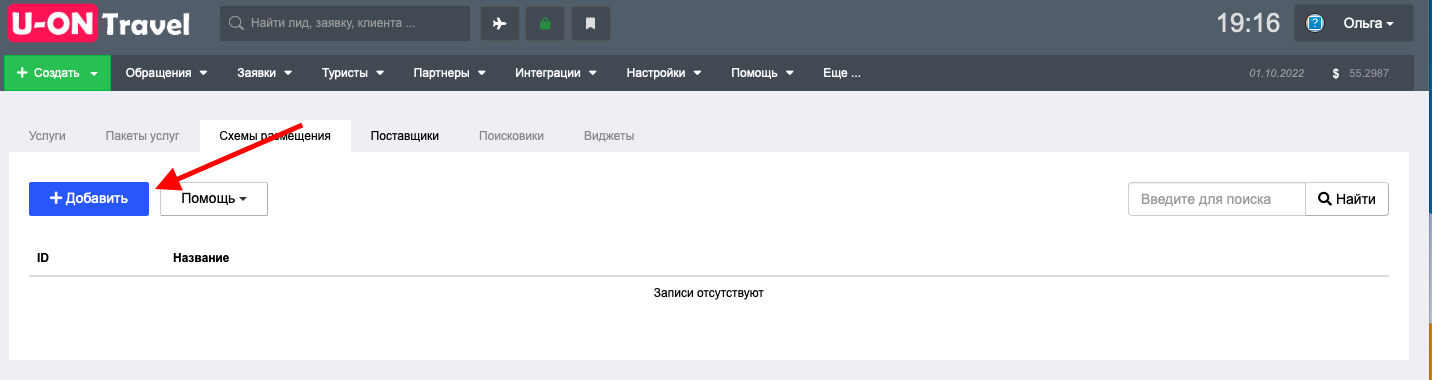Expand the Обращения menu
The height and width of the screenshot is (380, 1432).
166,73
